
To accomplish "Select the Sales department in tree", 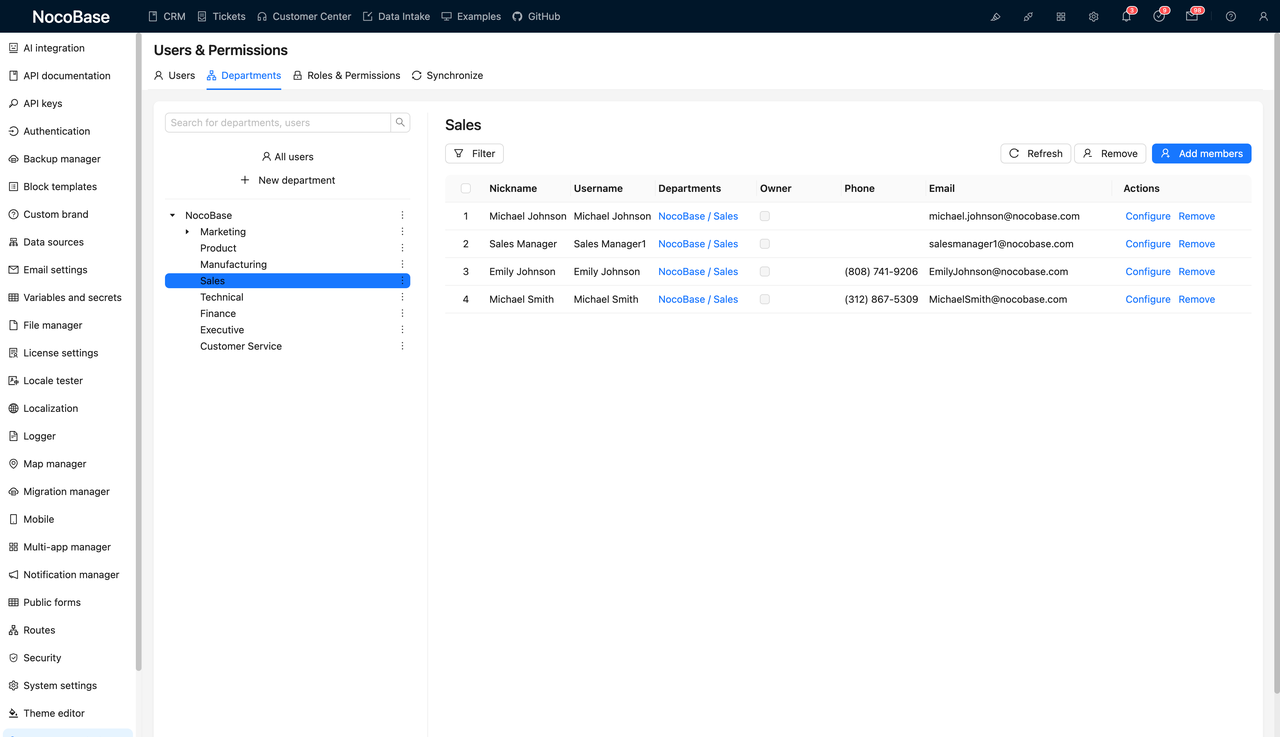I will [287, 281].
